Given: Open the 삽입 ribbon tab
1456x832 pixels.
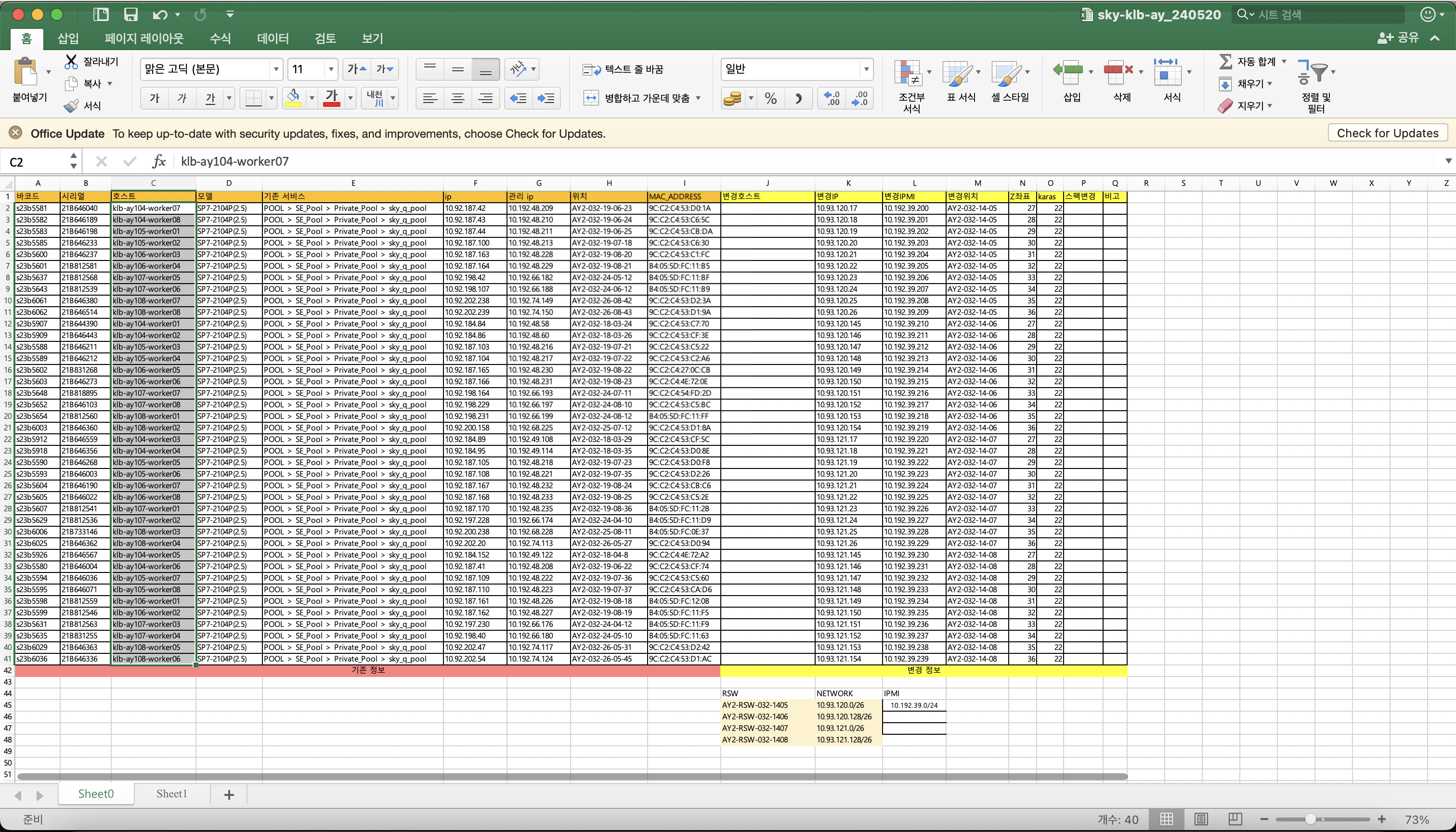Looking at the screenshot, I should point(68,39).
